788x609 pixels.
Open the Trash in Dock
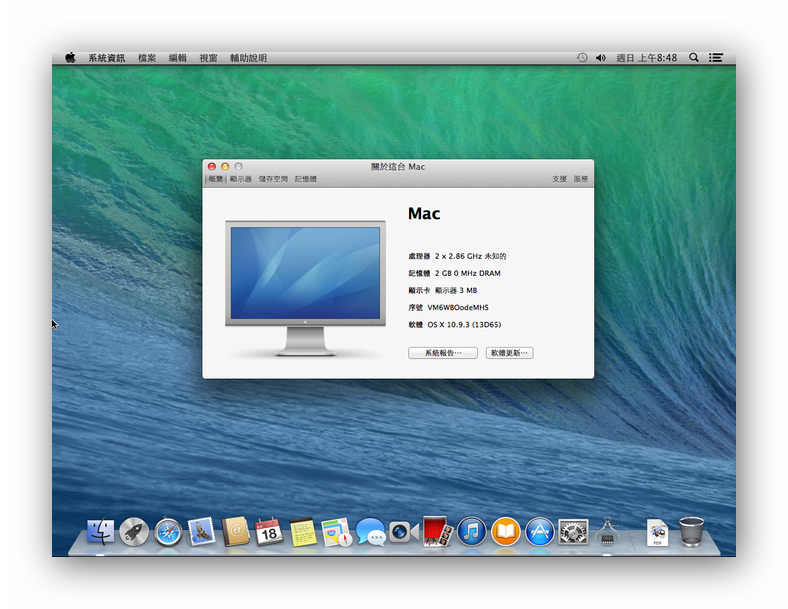[x=692, y=532]
